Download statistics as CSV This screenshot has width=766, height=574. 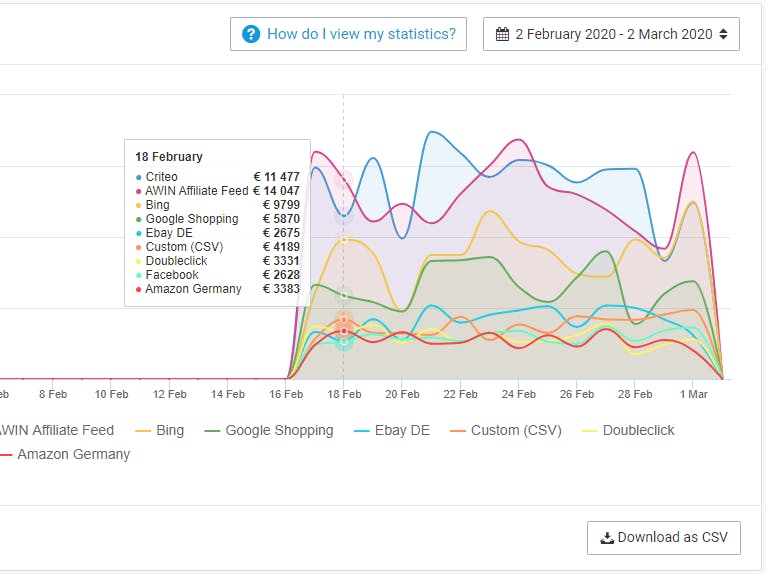click(664, 537)
